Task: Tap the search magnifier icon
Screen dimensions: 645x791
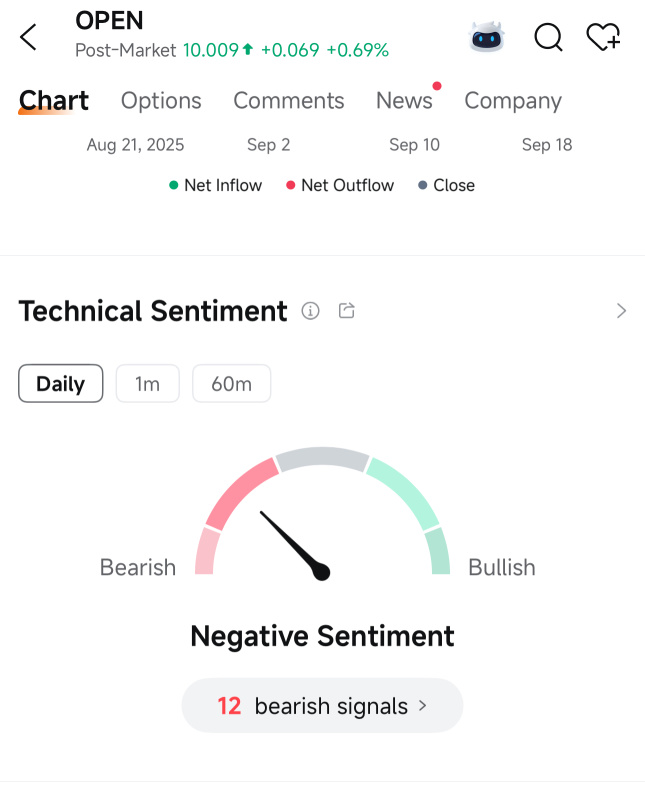Action: (x=548, y=38)
